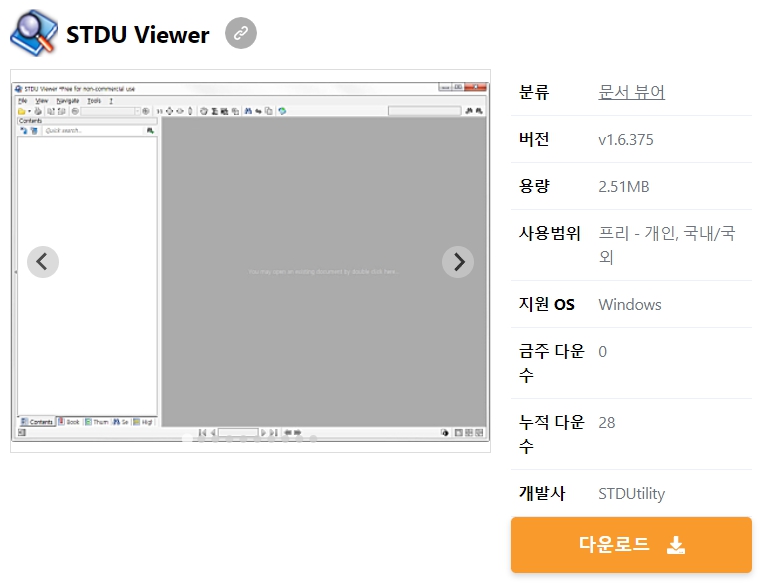Show the previous screenshot with left arrow

pos(43,262)
